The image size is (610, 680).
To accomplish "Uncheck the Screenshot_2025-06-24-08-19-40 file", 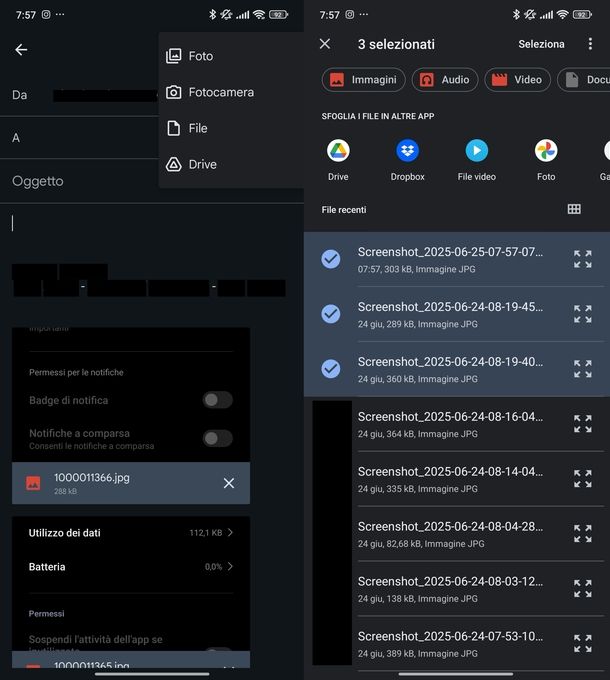I will [x=331, y=369].
